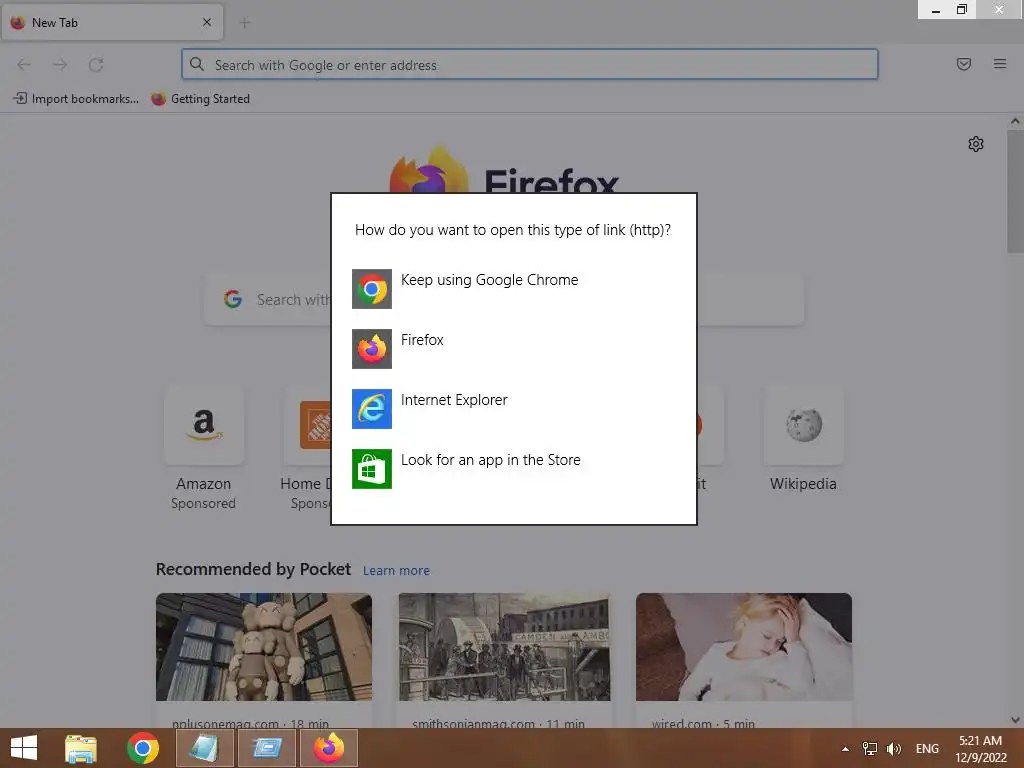
Task: Launch Google Chrome from taskbar
Action: (143, 748)
